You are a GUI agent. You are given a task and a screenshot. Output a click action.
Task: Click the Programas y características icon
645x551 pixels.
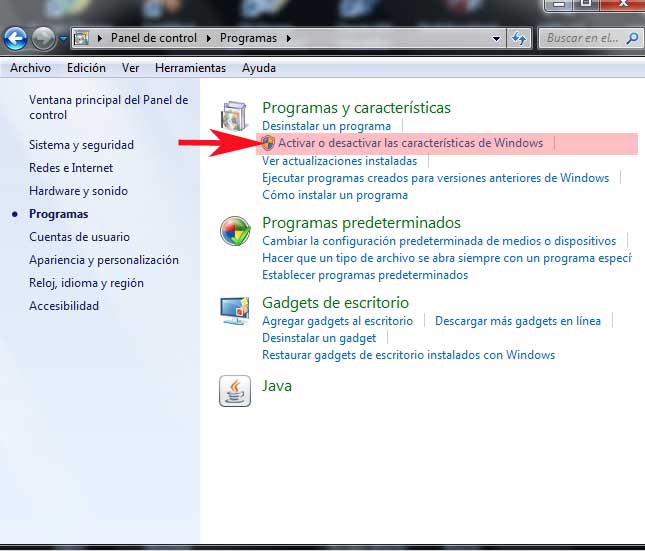[234, 116]
